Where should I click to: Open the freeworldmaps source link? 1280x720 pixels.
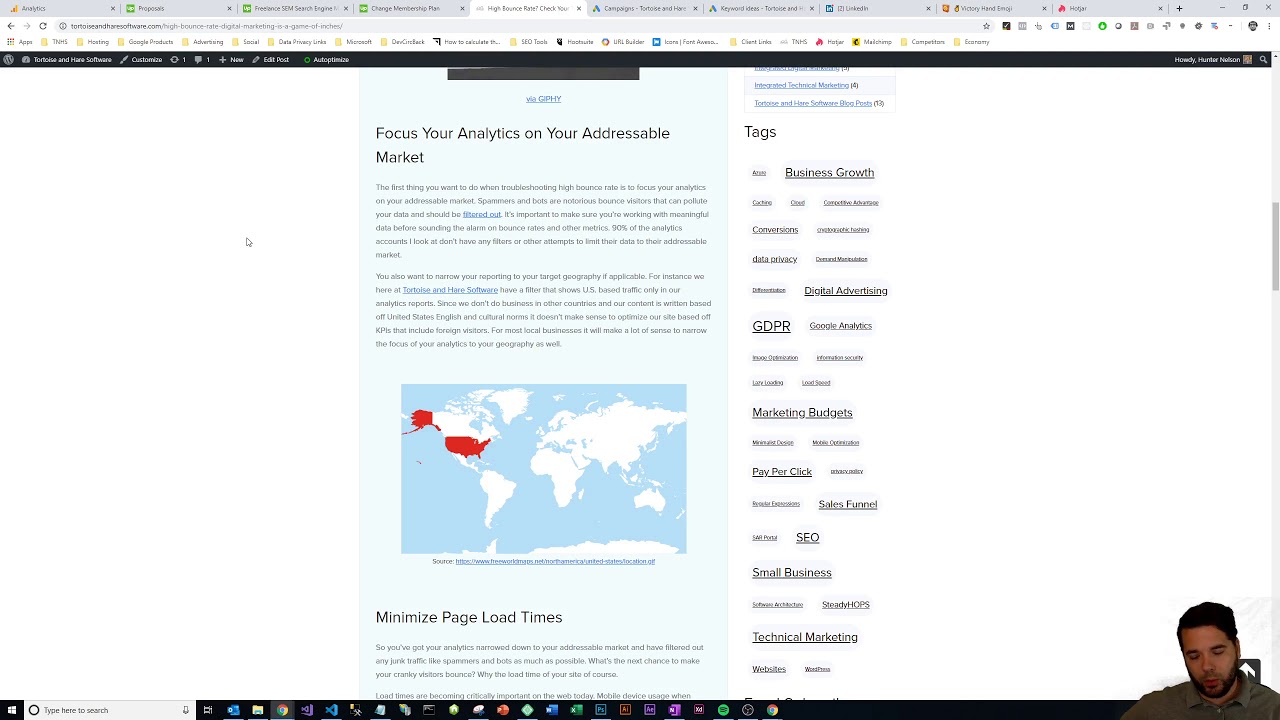pyautogui.click(x=555, y=562)
